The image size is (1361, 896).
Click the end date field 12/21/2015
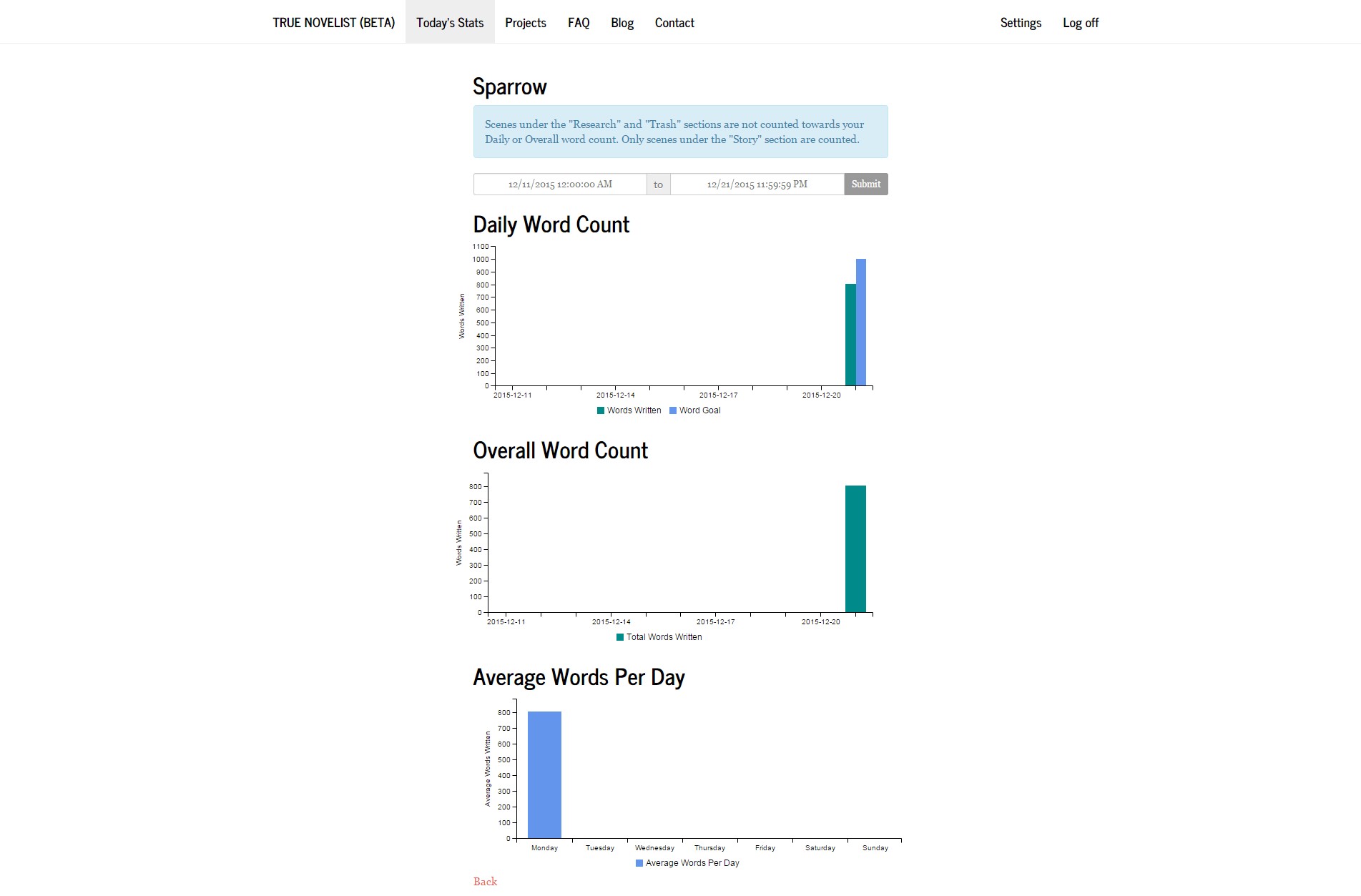tap(757, 184)
